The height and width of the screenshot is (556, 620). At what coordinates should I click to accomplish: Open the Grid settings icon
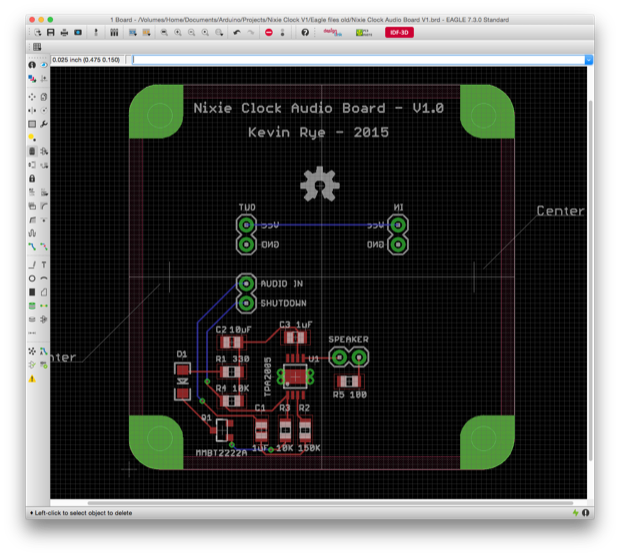(37, 47)
